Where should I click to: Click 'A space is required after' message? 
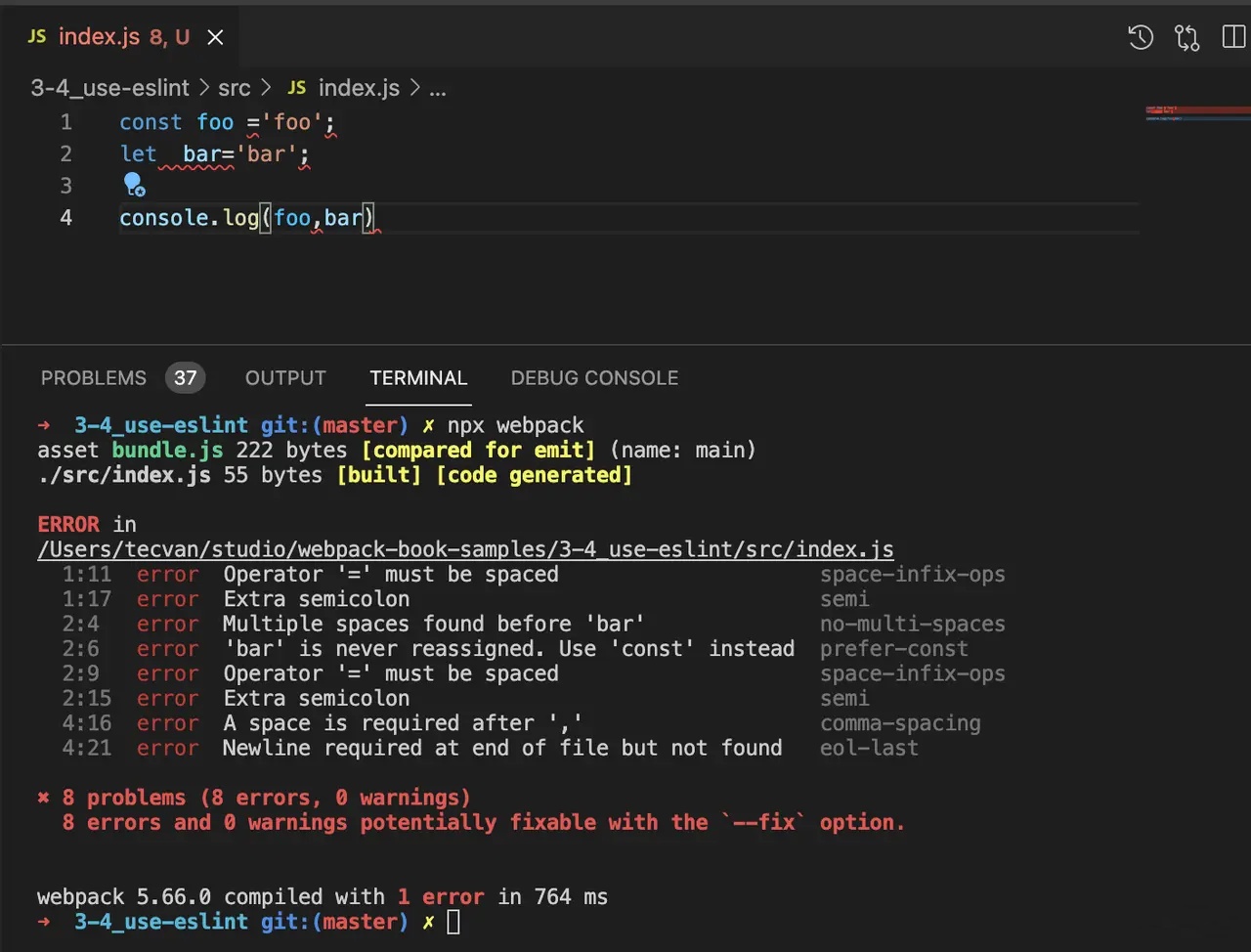pyautogui.click(x=403, y=723)
